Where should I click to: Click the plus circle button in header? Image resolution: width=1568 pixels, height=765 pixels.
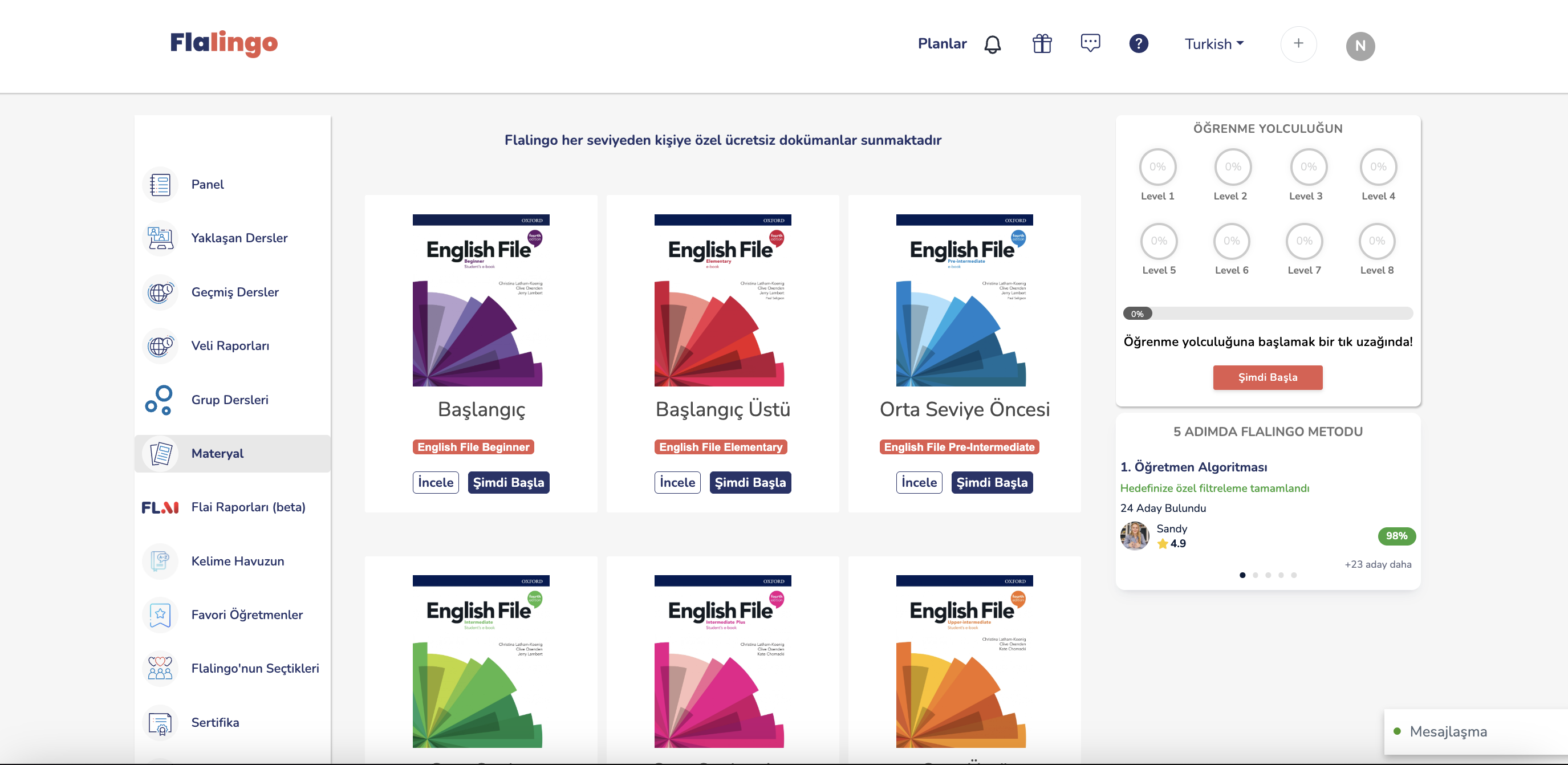(x=1298, y=44)
